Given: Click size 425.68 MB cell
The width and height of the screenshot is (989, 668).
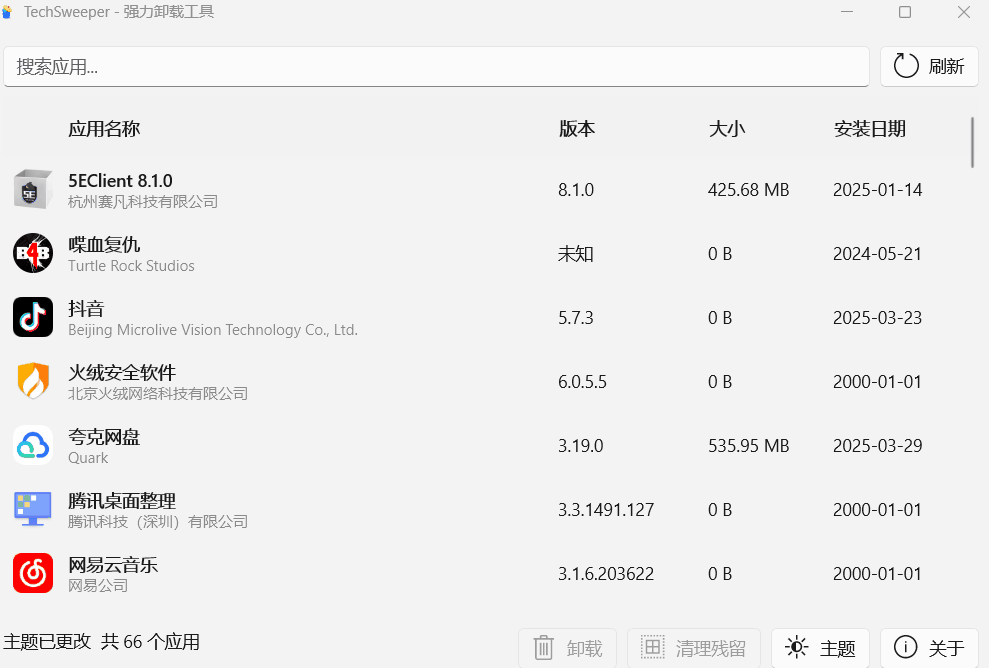Looking at the screenshot, I should (749, 190).
